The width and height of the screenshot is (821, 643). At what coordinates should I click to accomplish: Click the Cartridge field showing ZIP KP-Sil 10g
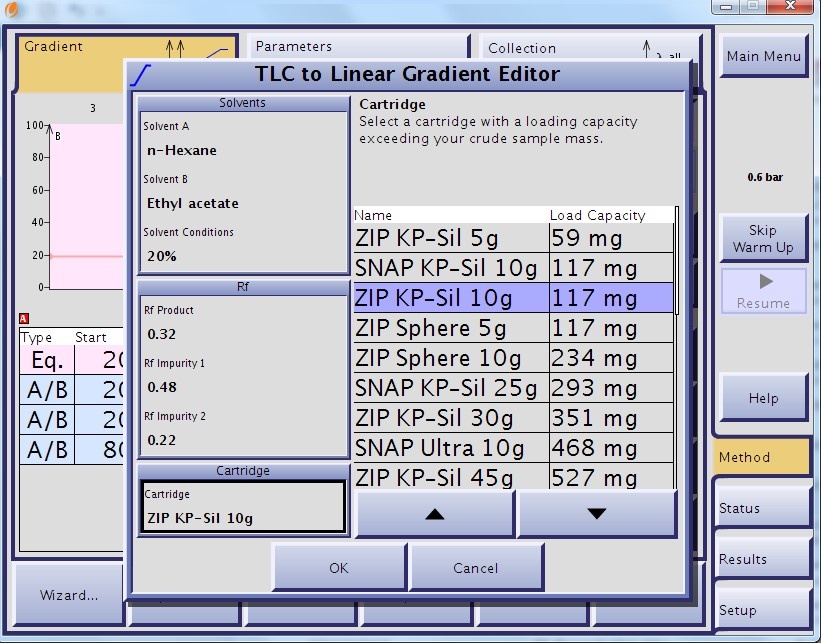243,506
